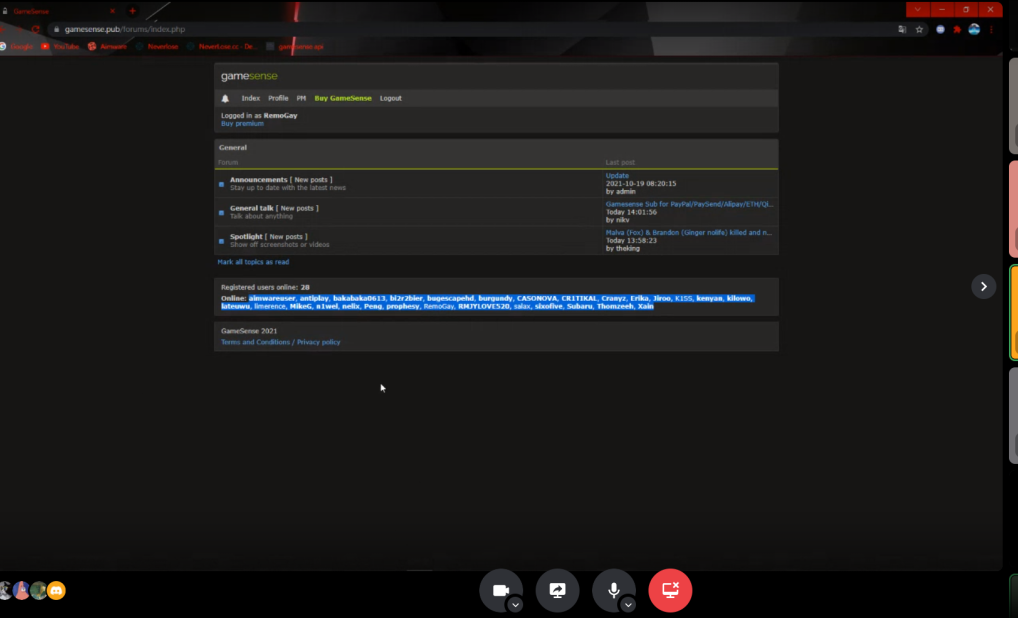Image resolution: width=1018 pixels, height=618 pixels.
Task: Open the NeverLose.cc bookmark
Action: [x=222, y=47]
